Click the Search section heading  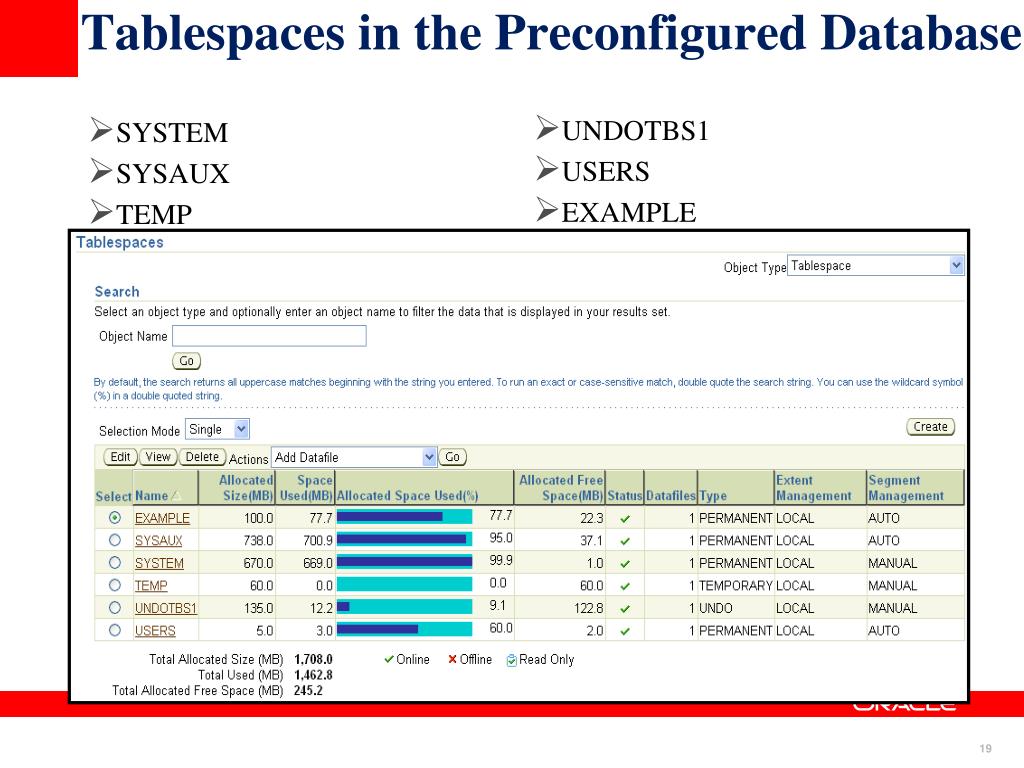tap(117, 291)
